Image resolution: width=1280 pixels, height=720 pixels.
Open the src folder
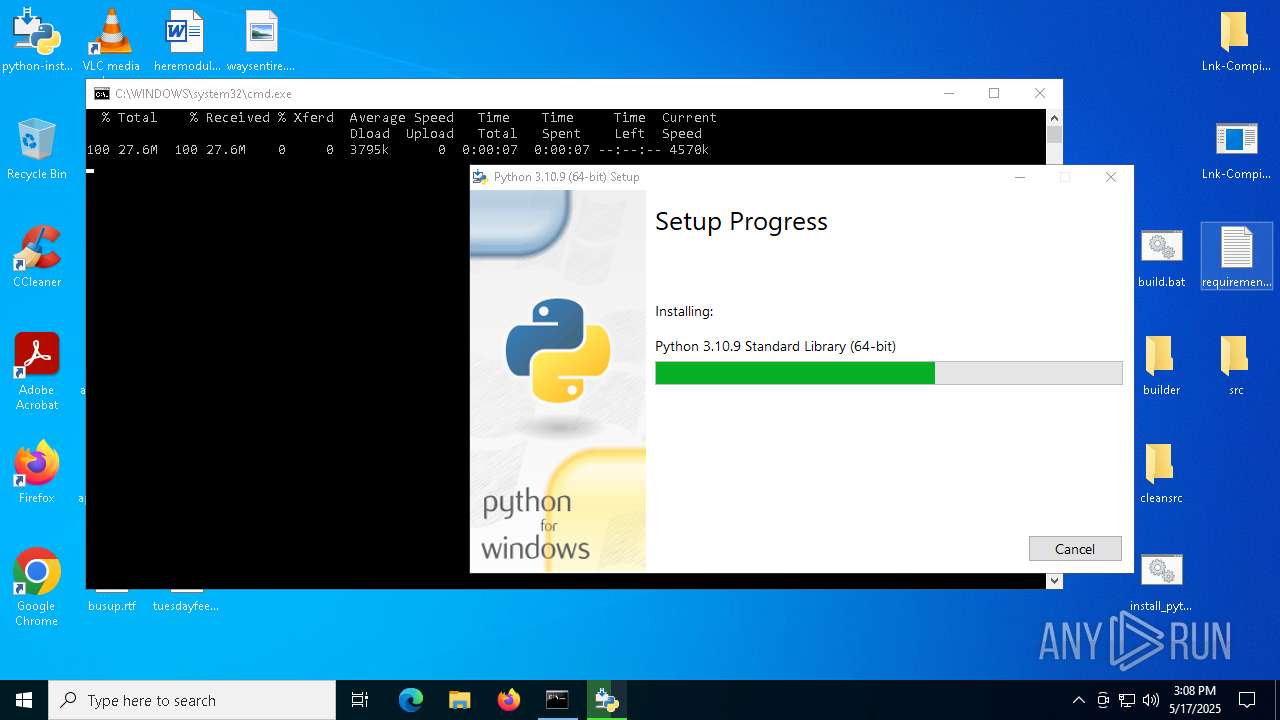point(1236,364)
